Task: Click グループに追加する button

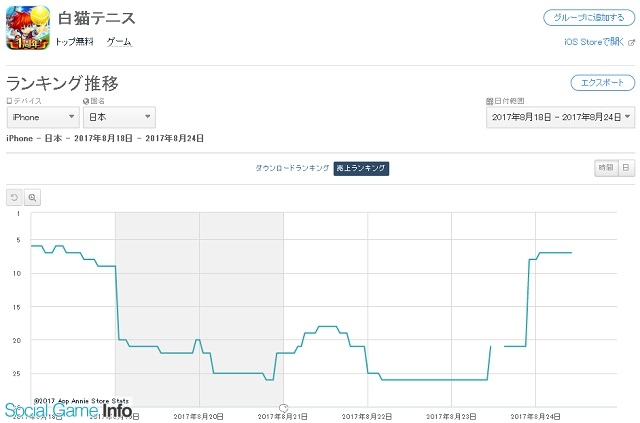Action: click(x=588, y=18)
